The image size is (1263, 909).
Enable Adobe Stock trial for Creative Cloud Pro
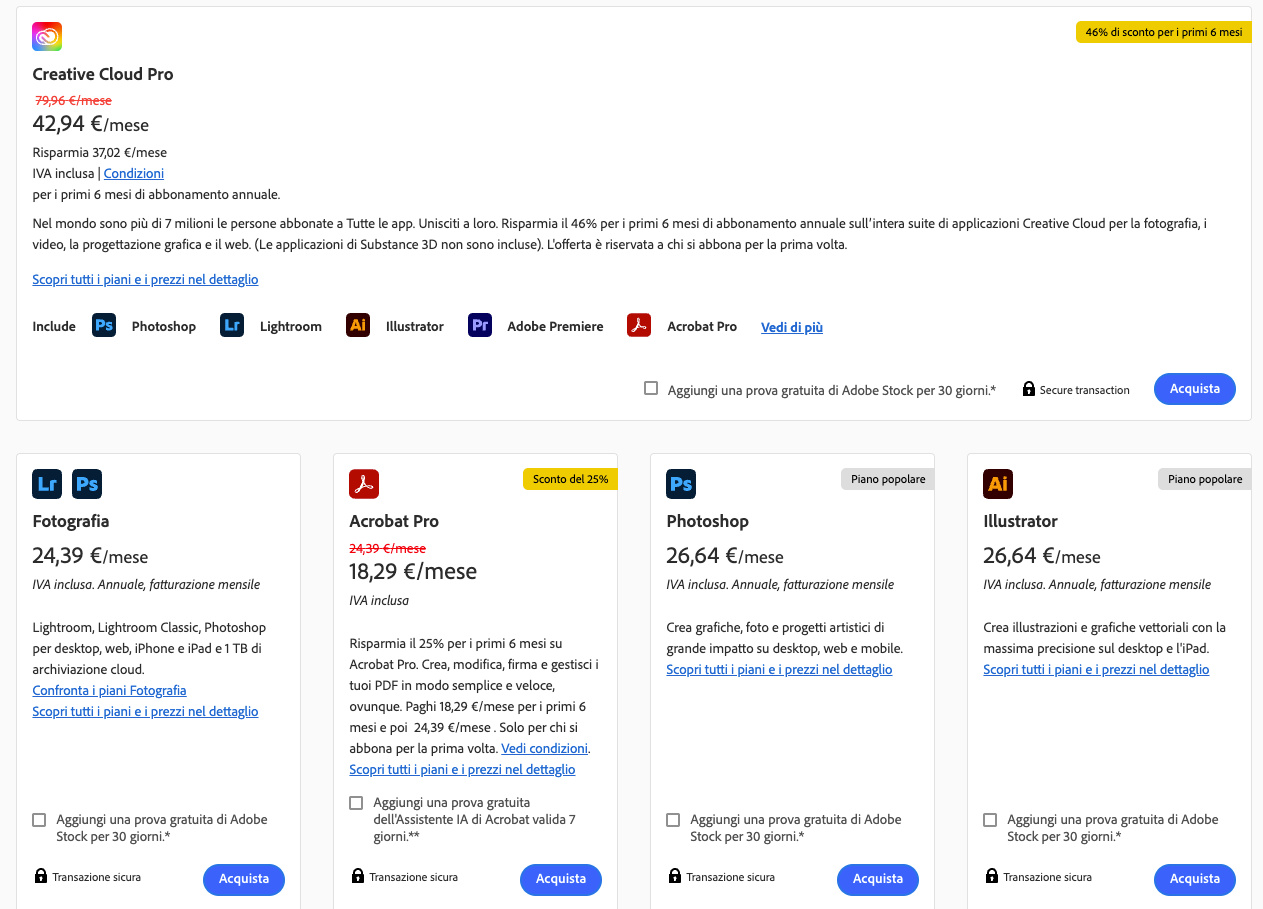click(x=651, y=388)
